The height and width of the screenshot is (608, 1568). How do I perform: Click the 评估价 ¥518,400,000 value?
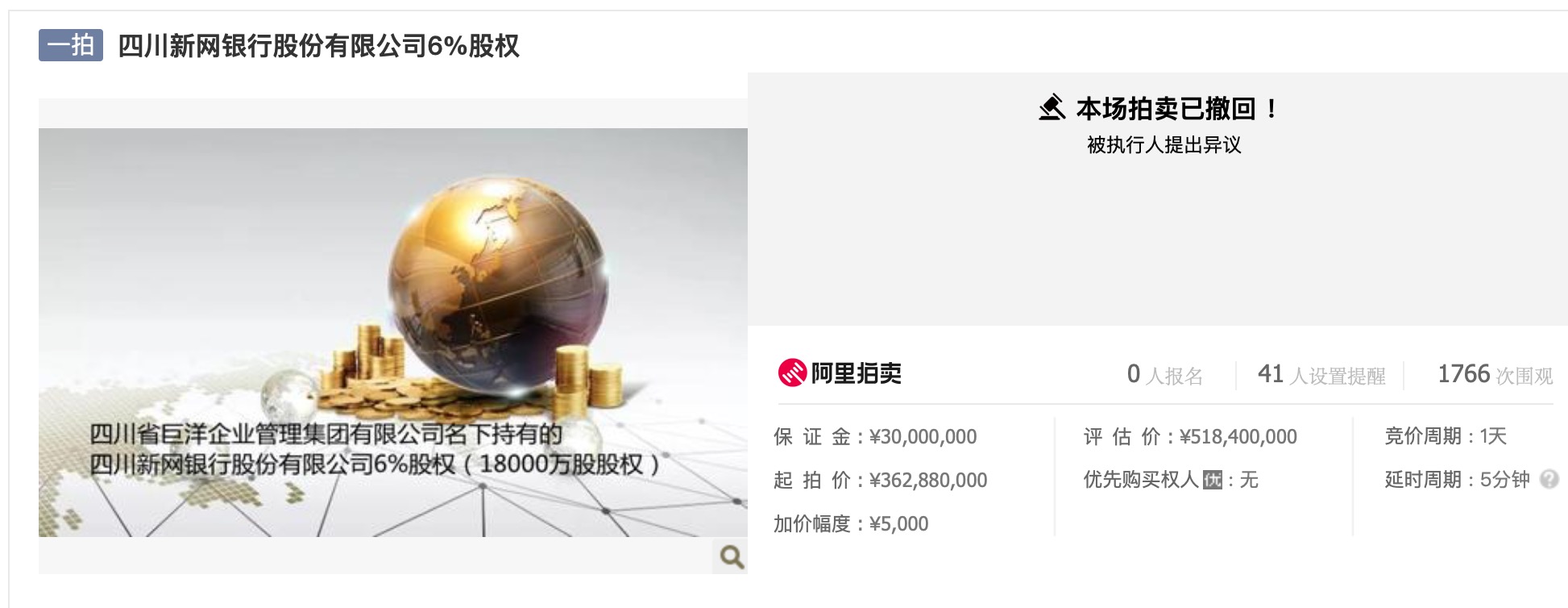coord(1238,437)
